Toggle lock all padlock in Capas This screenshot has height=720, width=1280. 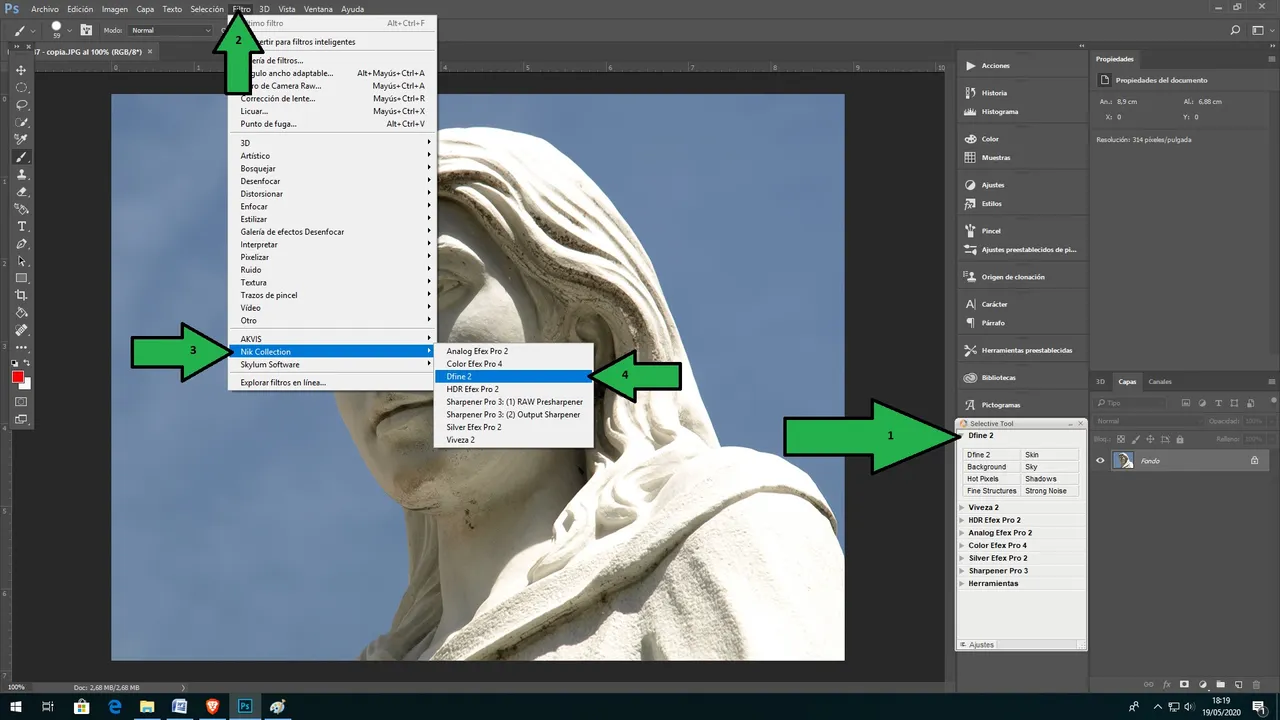coord(1180,439)
